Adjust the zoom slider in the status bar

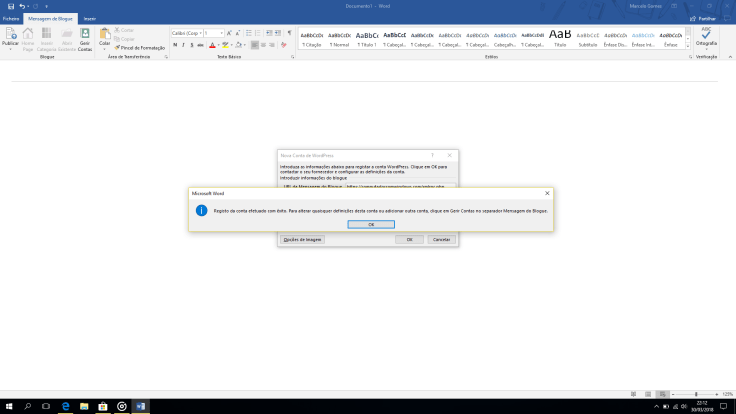point(696,395)
